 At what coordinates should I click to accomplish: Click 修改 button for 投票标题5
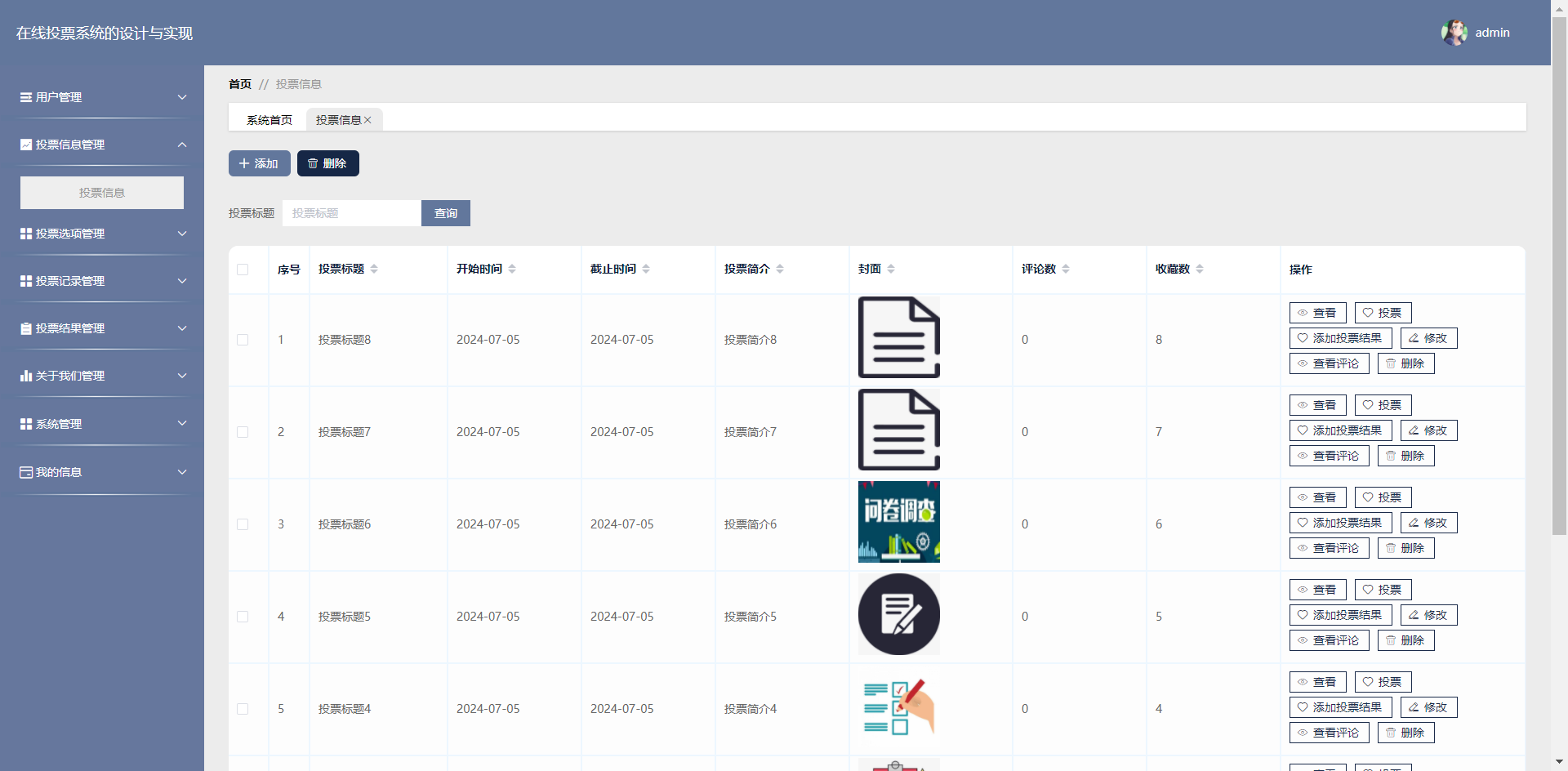[1429, 615]
